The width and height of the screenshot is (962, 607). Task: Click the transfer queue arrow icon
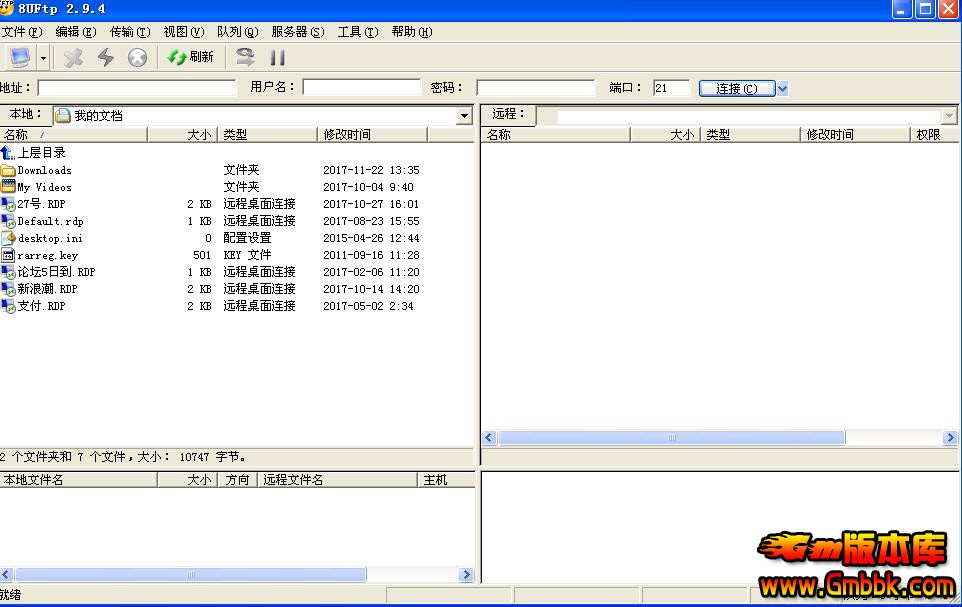click(243, 57)
